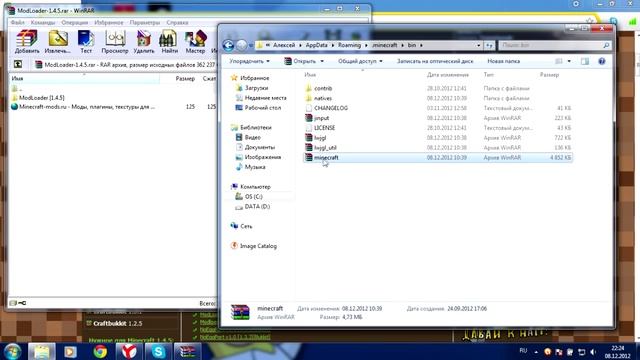Click Алексей segment in address bar

tap(284, 45)
